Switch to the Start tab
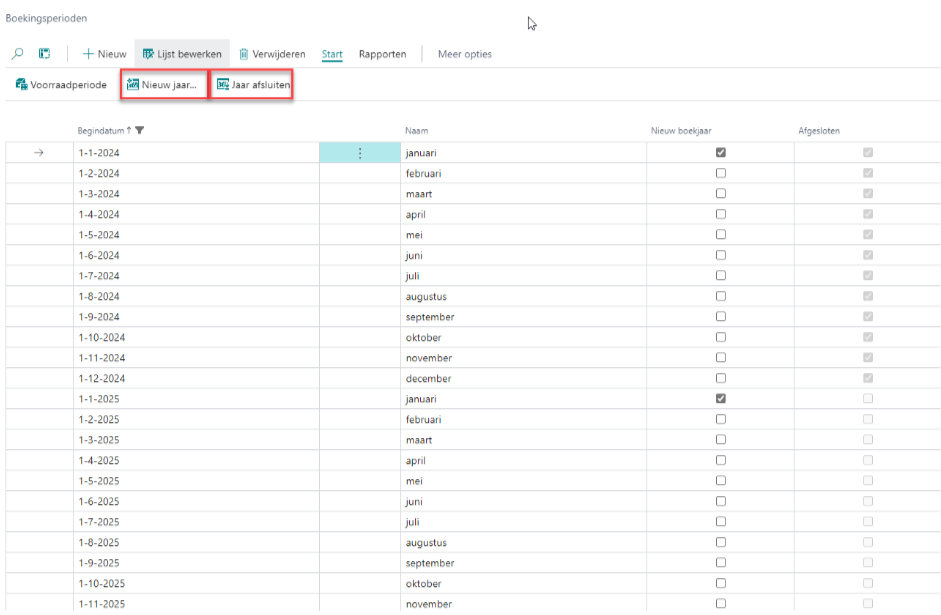The width and height of the screenshot is (941, 615). point(332,54)
